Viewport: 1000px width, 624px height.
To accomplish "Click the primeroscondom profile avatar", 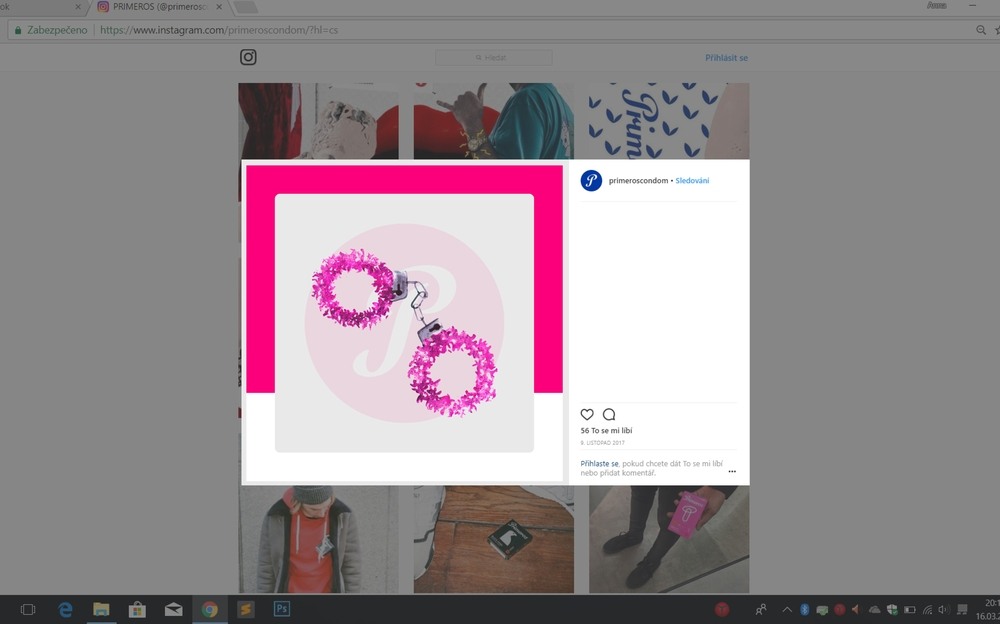I will tap(591, 180).
